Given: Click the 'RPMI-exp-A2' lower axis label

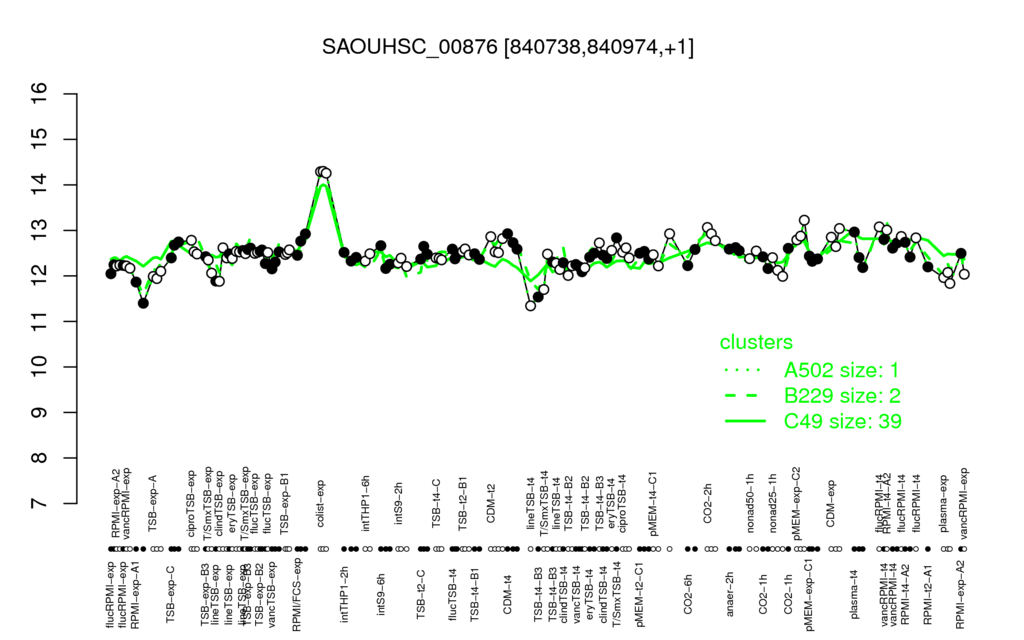Looking at the screenshot, I should click(x=960, y=596).
